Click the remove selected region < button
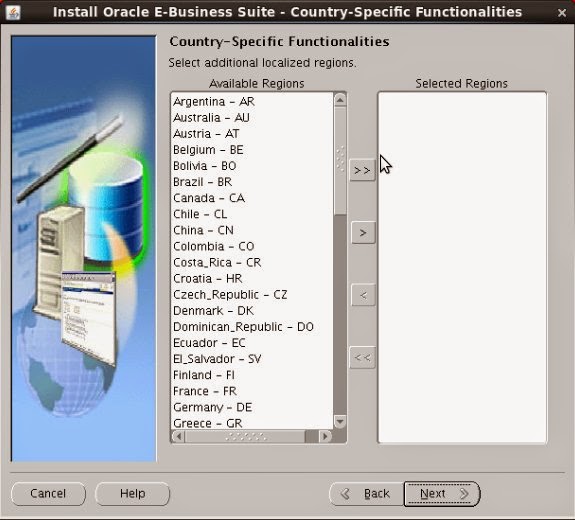Viewport: 575px width, 520px height. pyautogui.click(x=363, y=295)
